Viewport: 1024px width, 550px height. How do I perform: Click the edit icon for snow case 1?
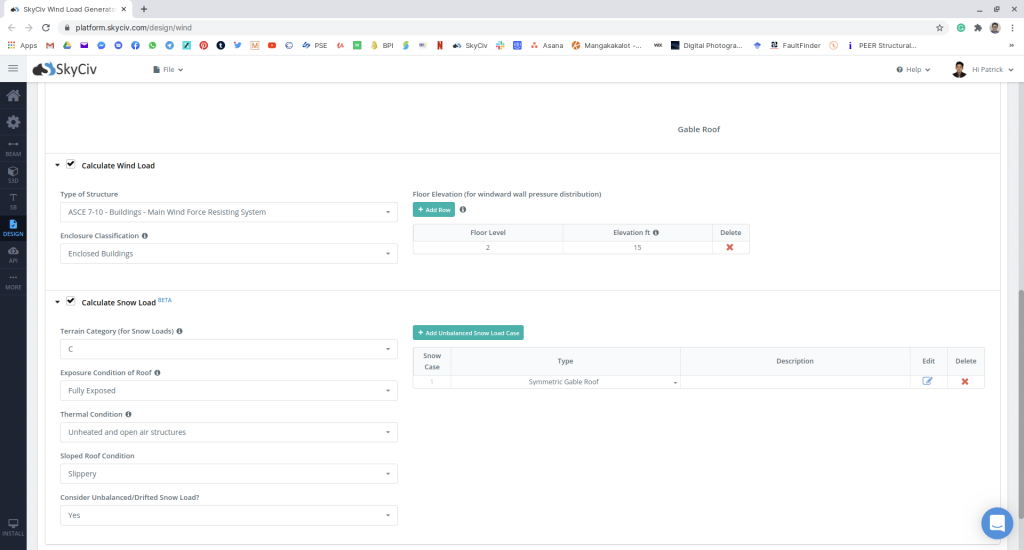[x=927, y=381]
